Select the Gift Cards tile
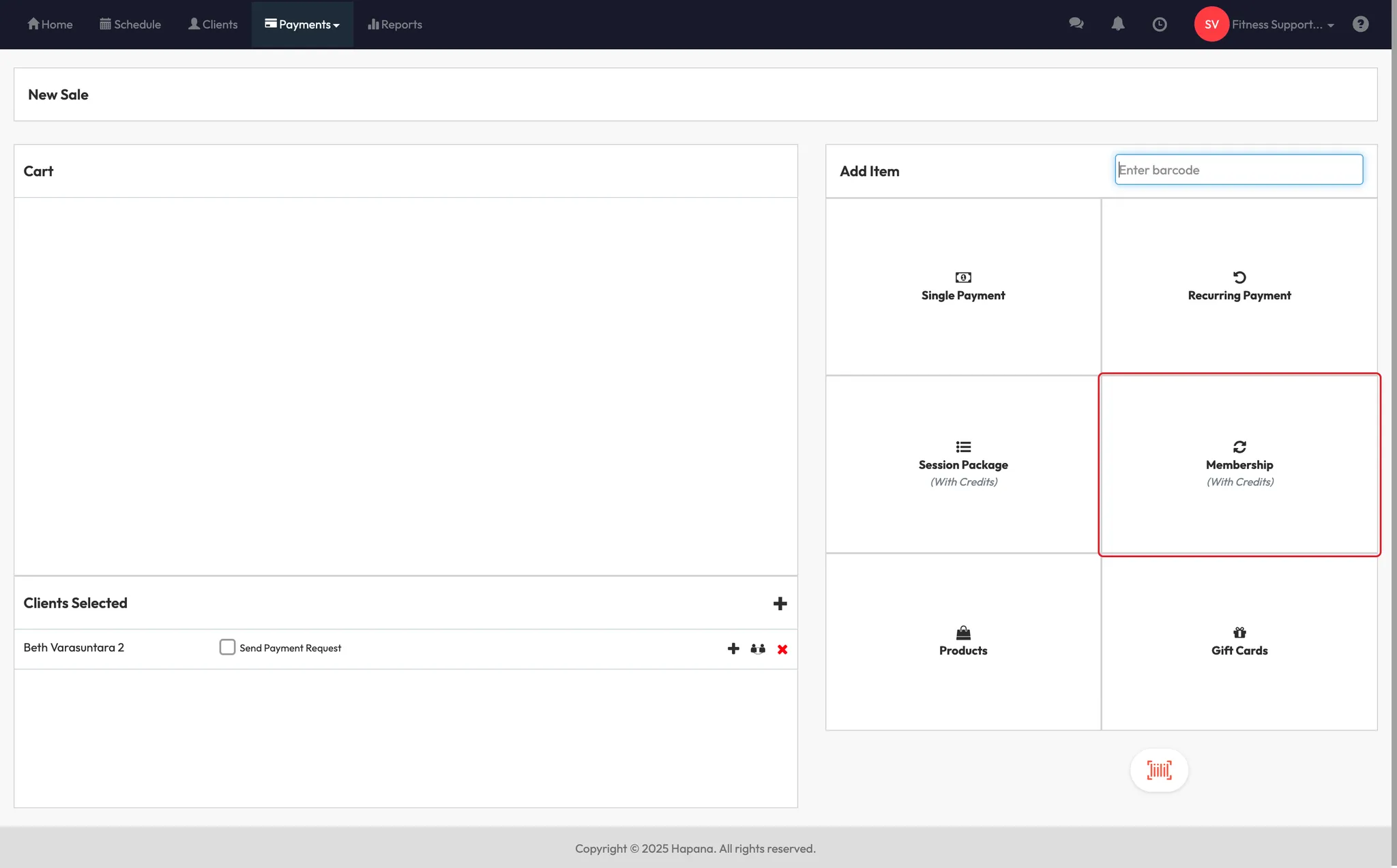This screenshot has height=868, width=1397. click(x=1239, y=642)
